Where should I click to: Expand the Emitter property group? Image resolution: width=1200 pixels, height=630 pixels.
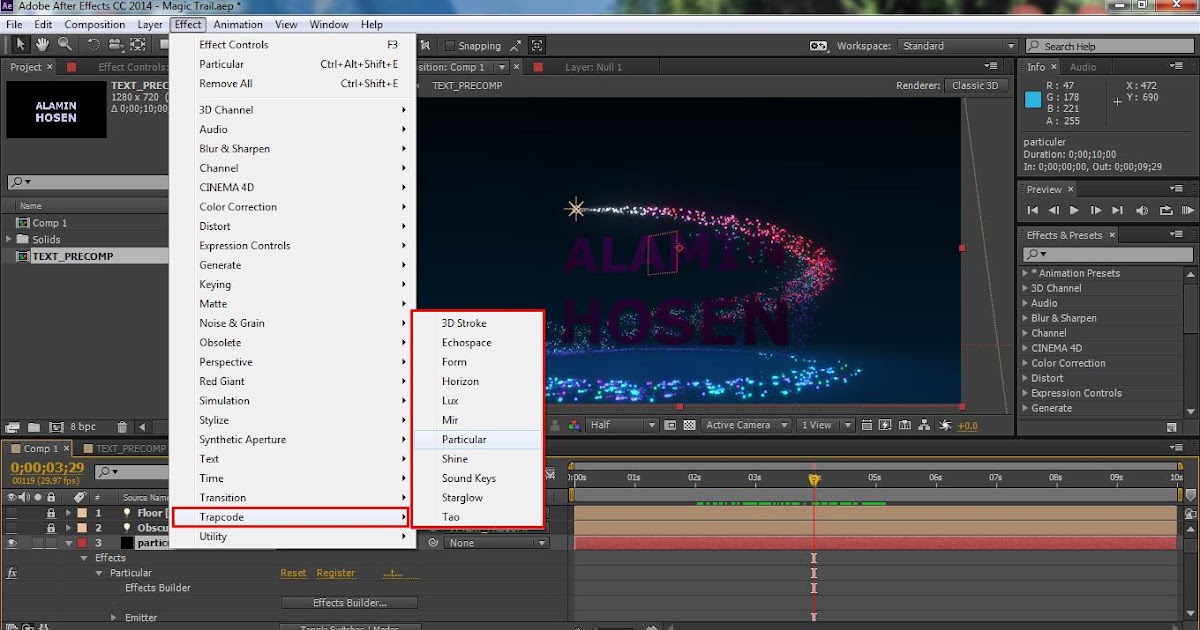pyautogui.click(x=114, y=618)
